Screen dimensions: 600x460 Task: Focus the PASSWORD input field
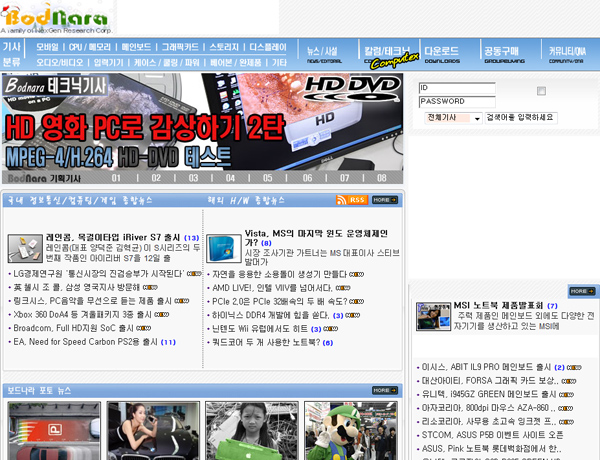457,102
